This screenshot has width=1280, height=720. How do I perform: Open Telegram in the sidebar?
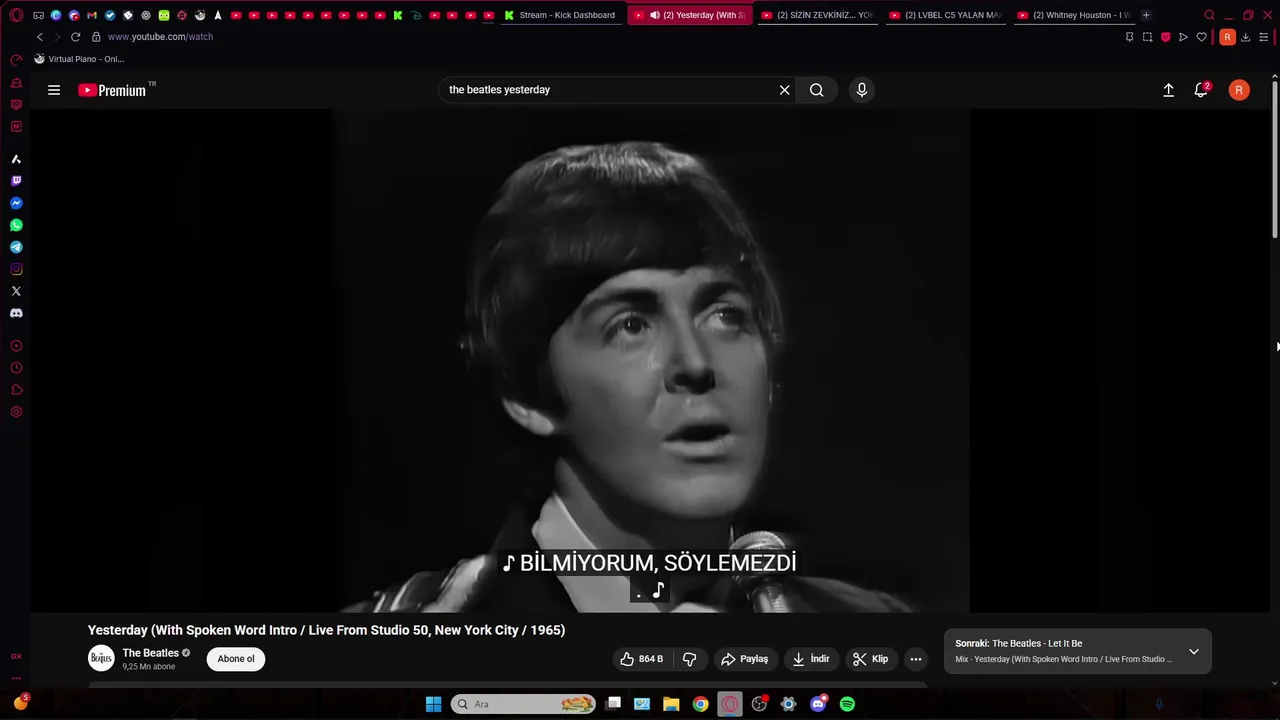point(16,247)
